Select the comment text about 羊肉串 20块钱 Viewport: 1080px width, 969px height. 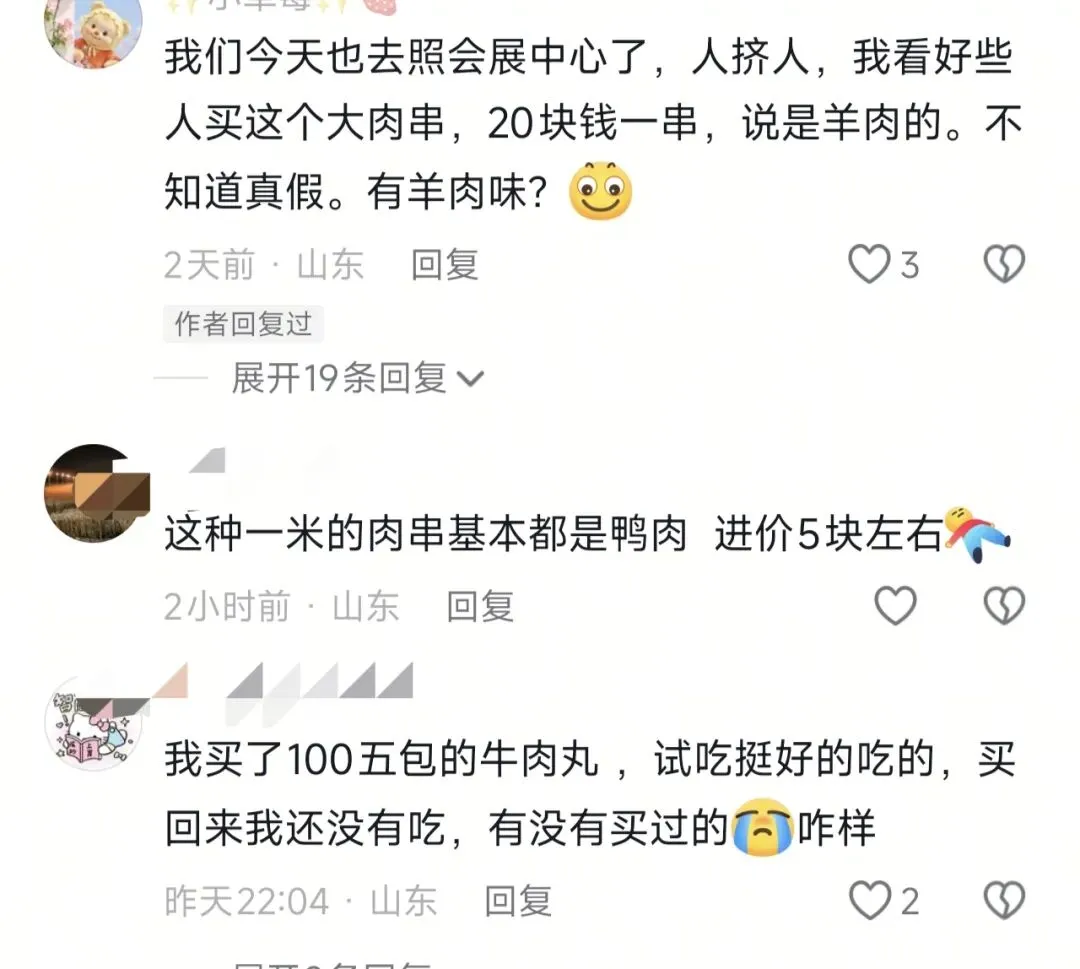click(x=592, y=124)
